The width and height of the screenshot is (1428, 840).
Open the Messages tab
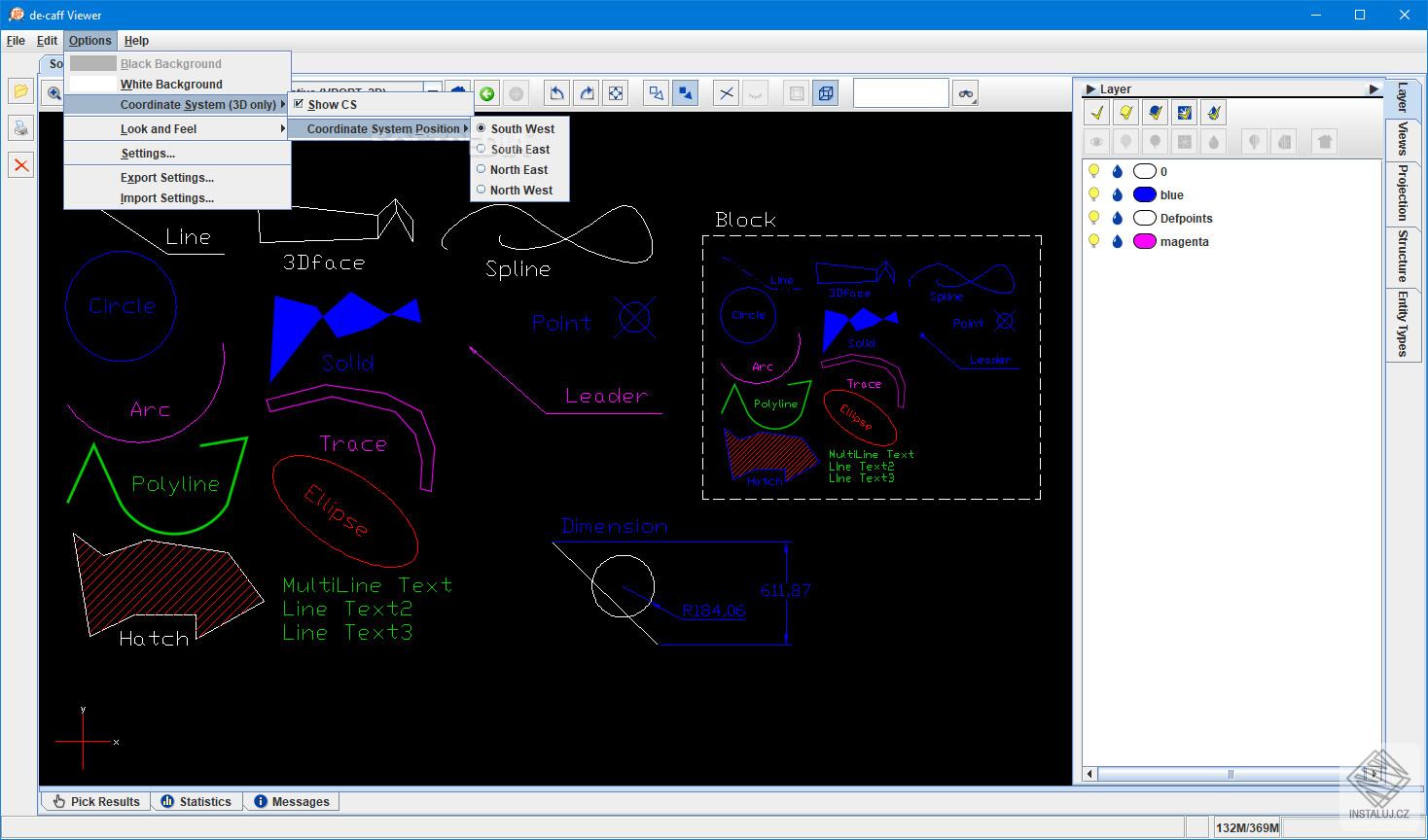pyautogui.click(x=291, y=801)
